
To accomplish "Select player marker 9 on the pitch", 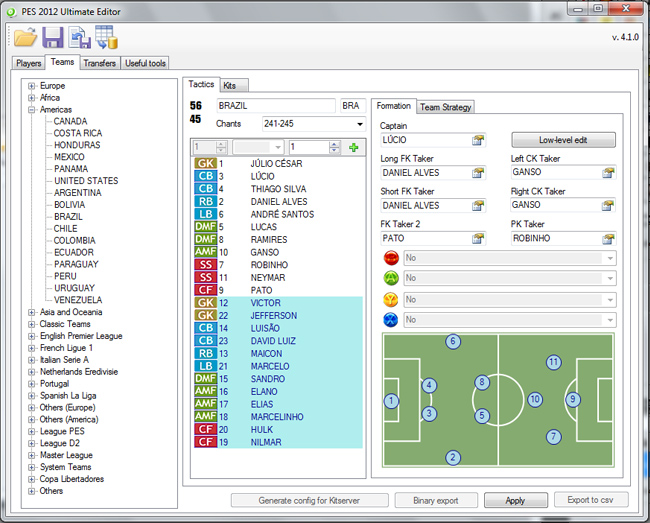I will 573,399.
